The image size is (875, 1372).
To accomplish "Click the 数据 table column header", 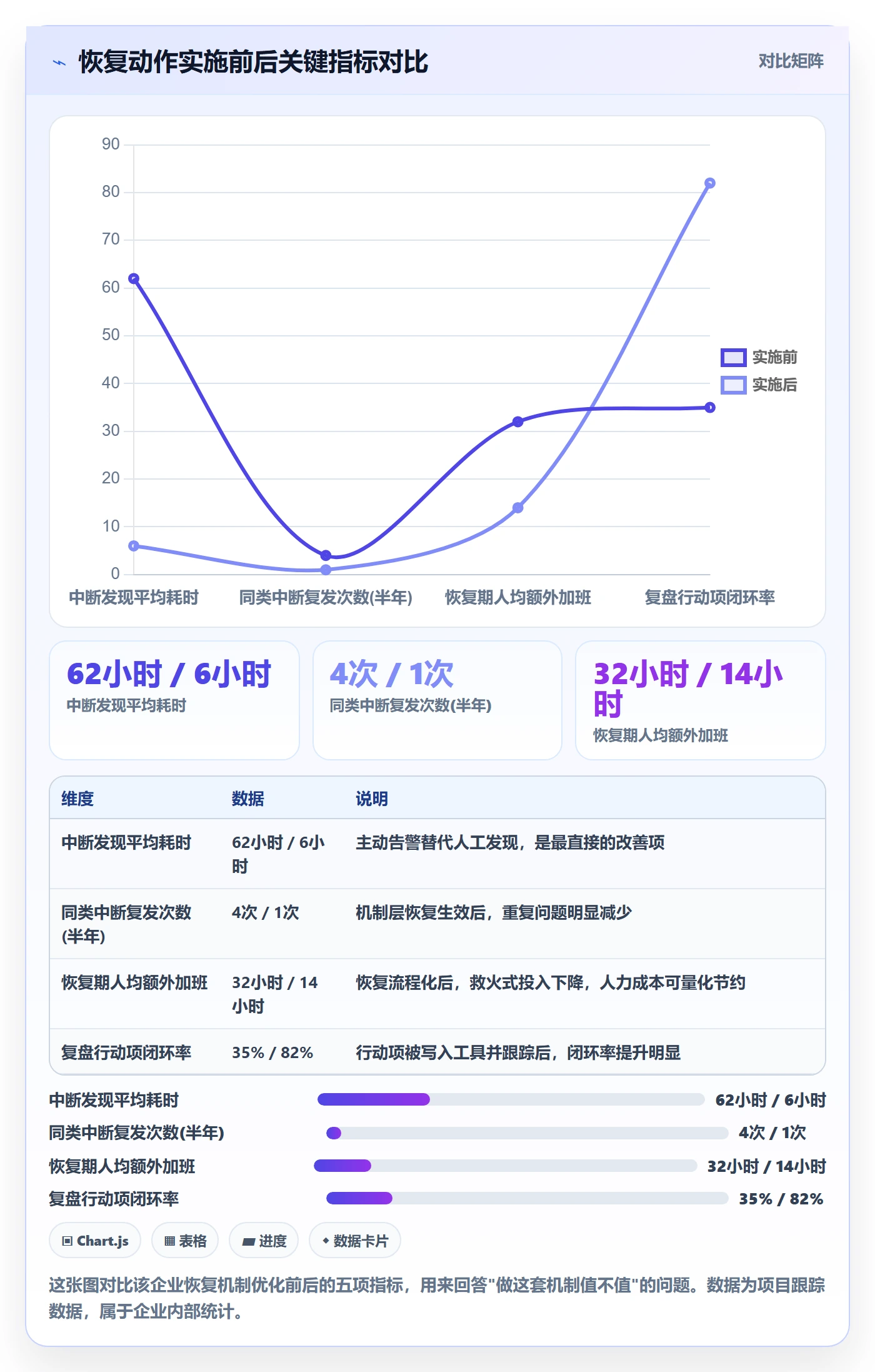I will [247, 799].
